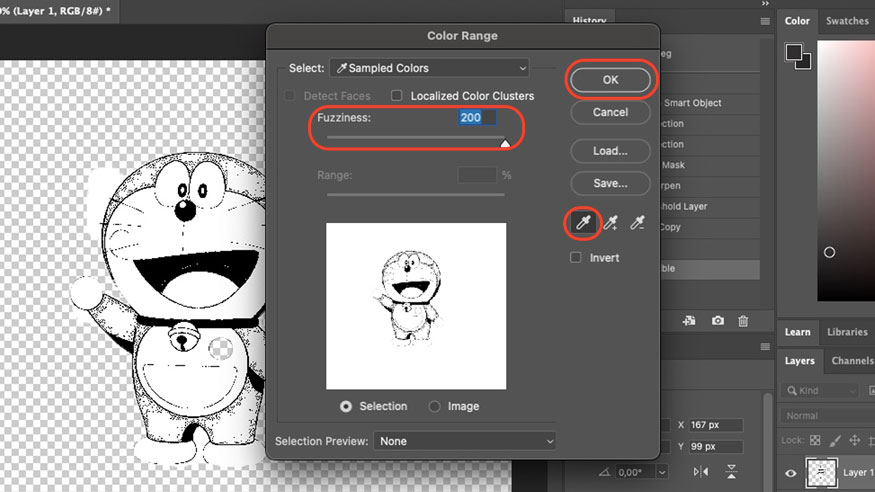Choose the Image radio button
This screenshot has height=492, width=875.
(x=434, y=406)
